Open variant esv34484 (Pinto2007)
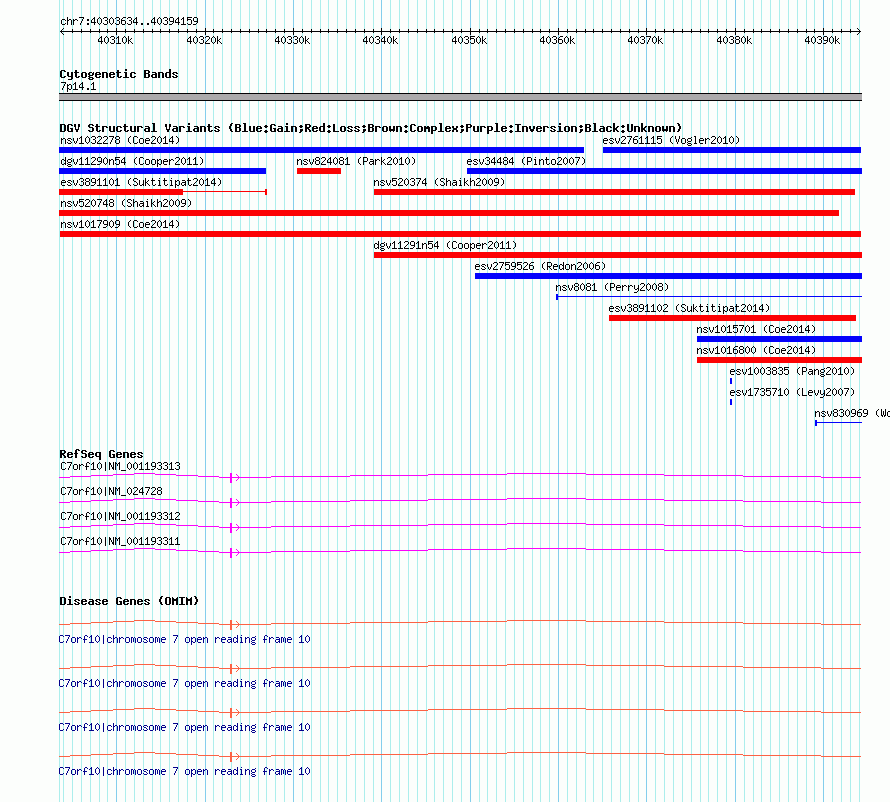The image size is (890, 802). pos(526,162)
